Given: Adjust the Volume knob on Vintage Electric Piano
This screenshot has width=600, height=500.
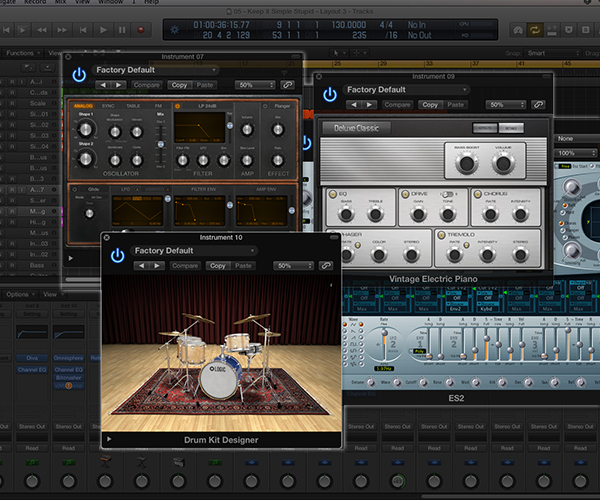Looking at the screenshot, I should (x=501, y=162).
